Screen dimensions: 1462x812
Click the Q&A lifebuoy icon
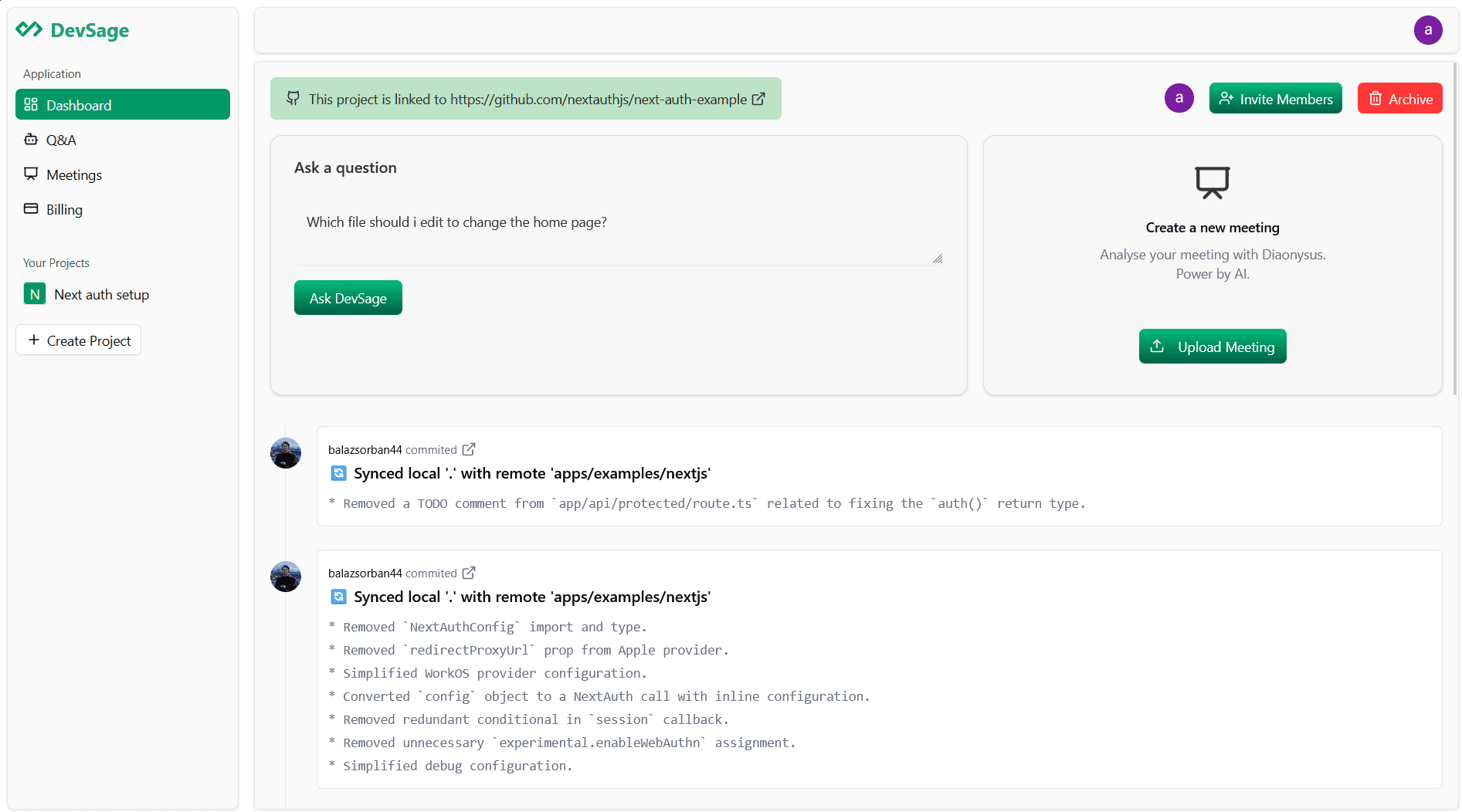[x=31, y=140]
